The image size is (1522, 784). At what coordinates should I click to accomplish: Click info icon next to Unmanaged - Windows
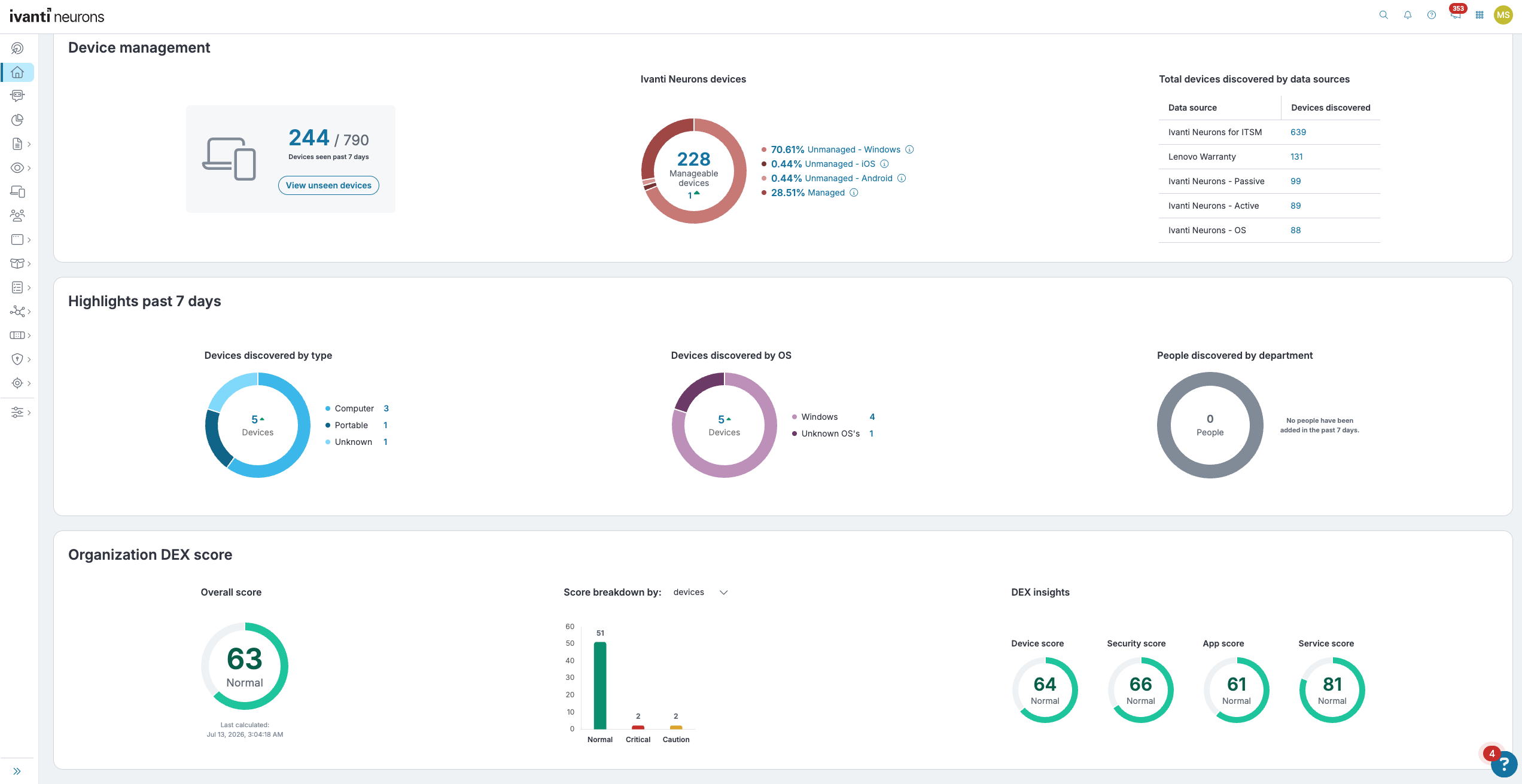coord(909,150)
